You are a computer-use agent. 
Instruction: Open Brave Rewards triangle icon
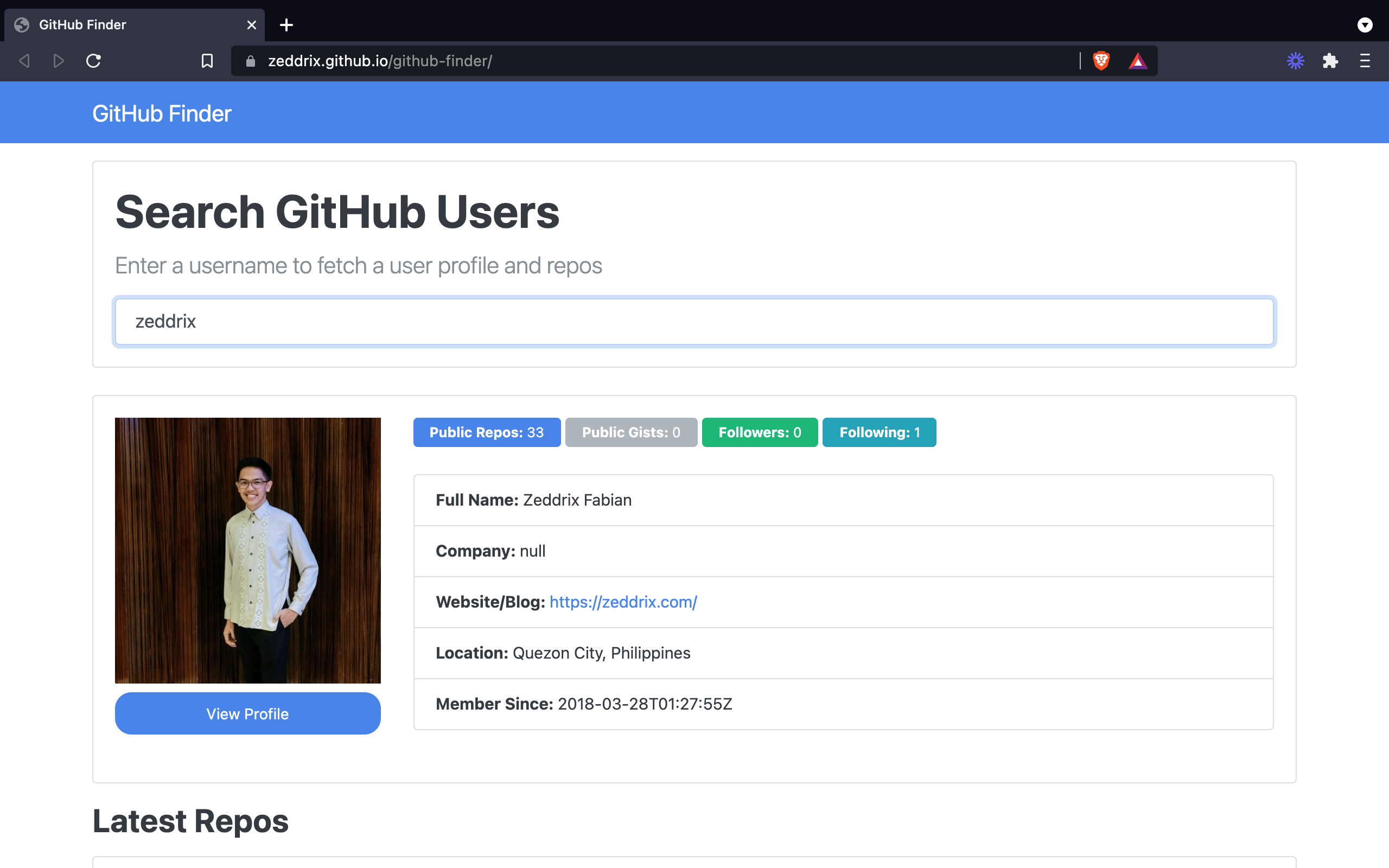click(x=1138, y=61)
